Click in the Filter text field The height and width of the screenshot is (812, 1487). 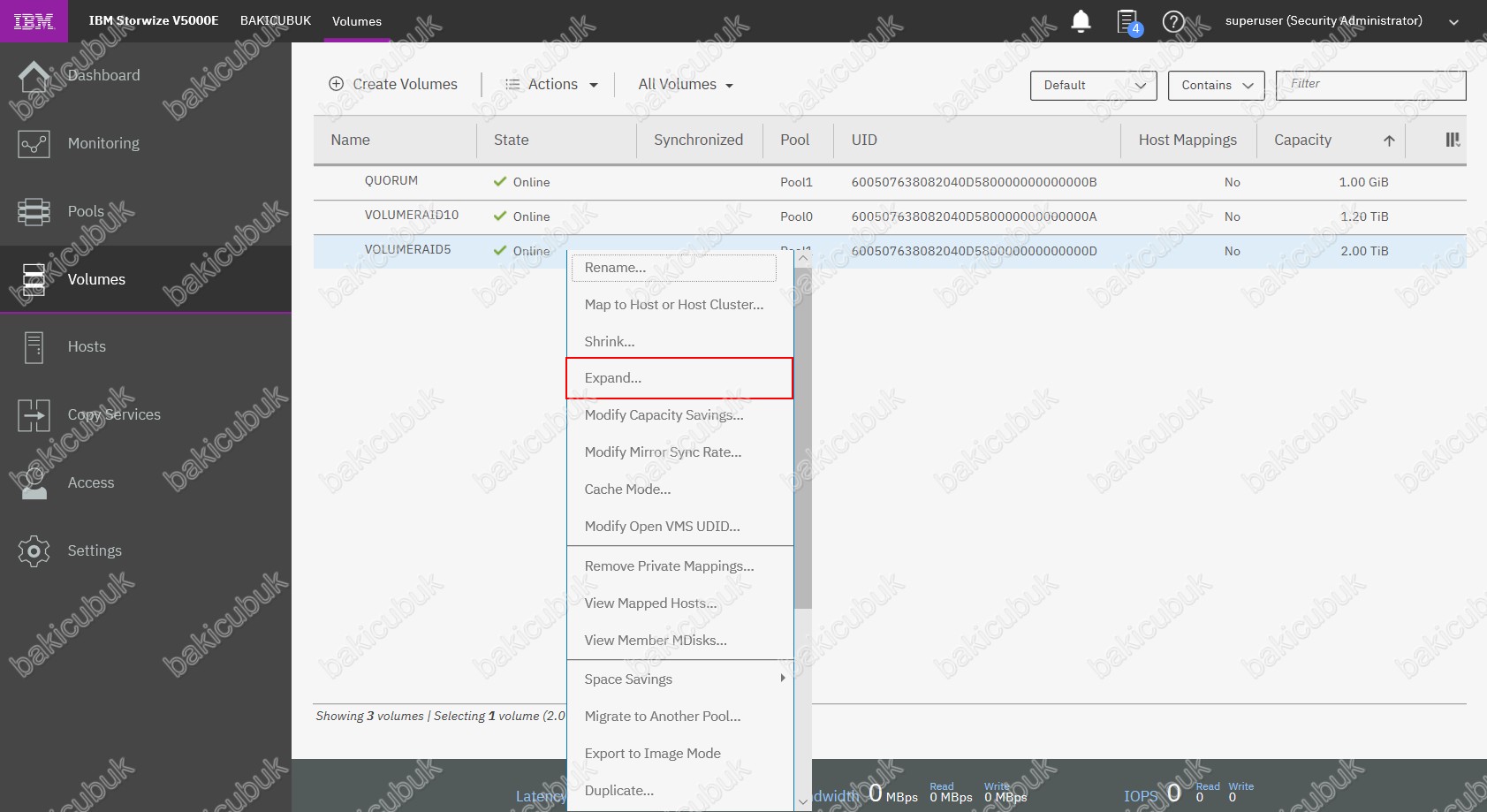click(x=1370, y=86)
